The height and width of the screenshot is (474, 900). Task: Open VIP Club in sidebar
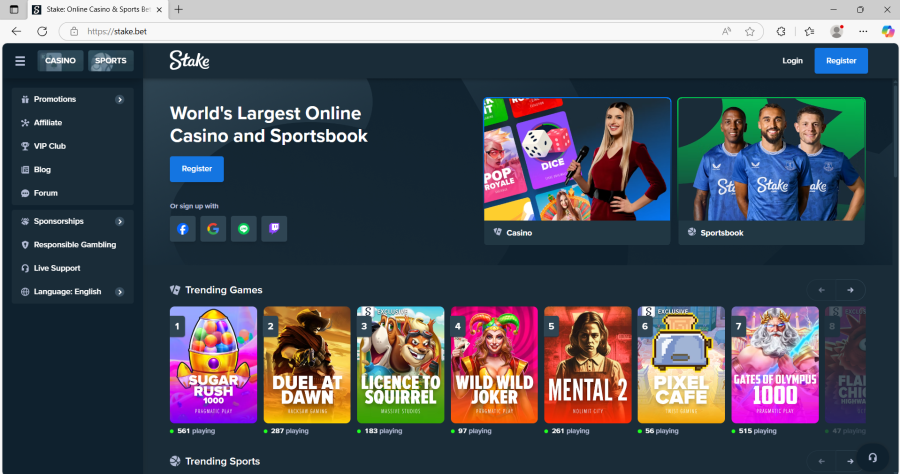73,146
